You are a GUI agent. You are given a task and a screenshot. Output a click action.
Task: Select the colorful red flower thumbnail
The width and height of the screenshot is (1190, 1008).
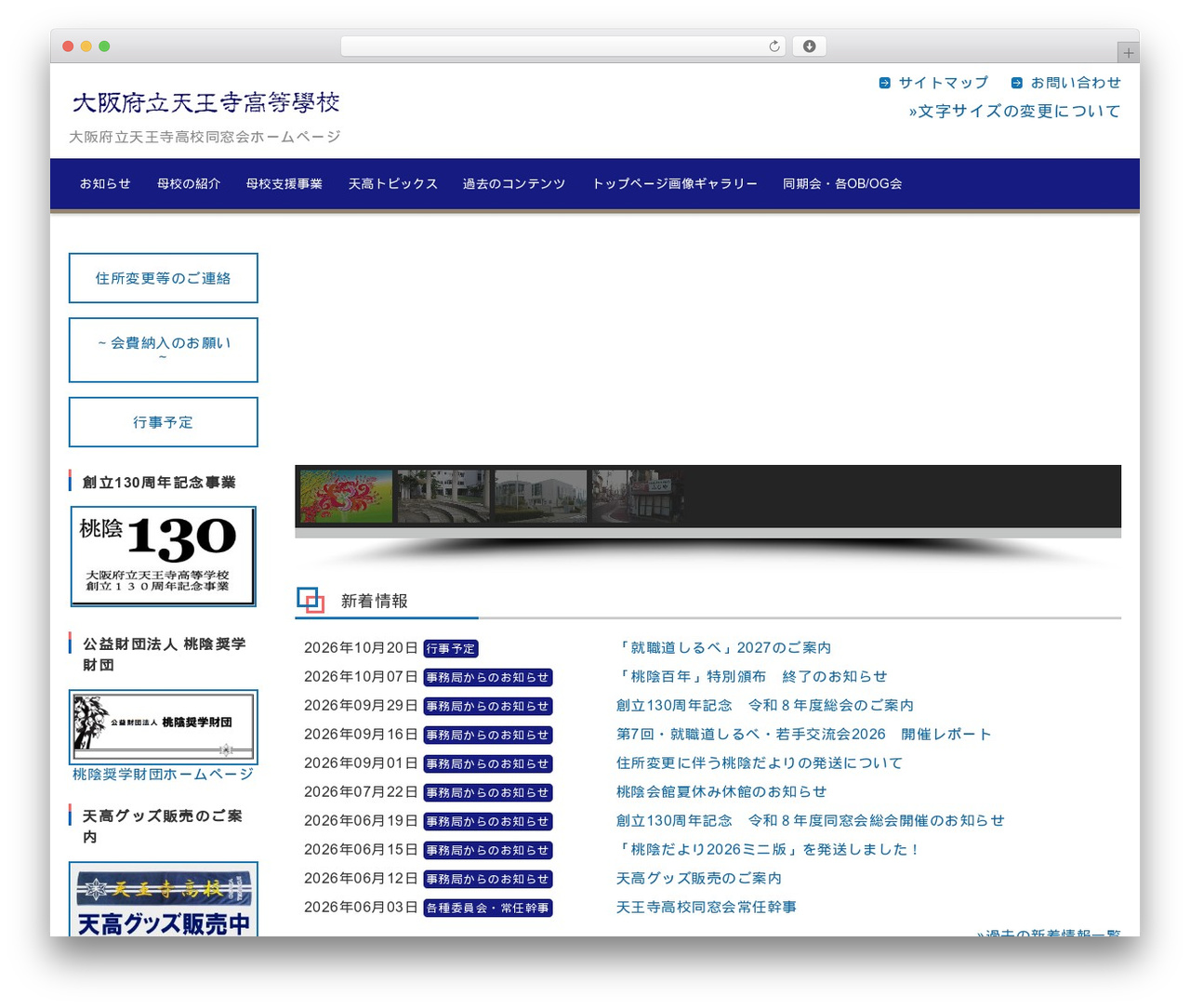coord(346,497)
